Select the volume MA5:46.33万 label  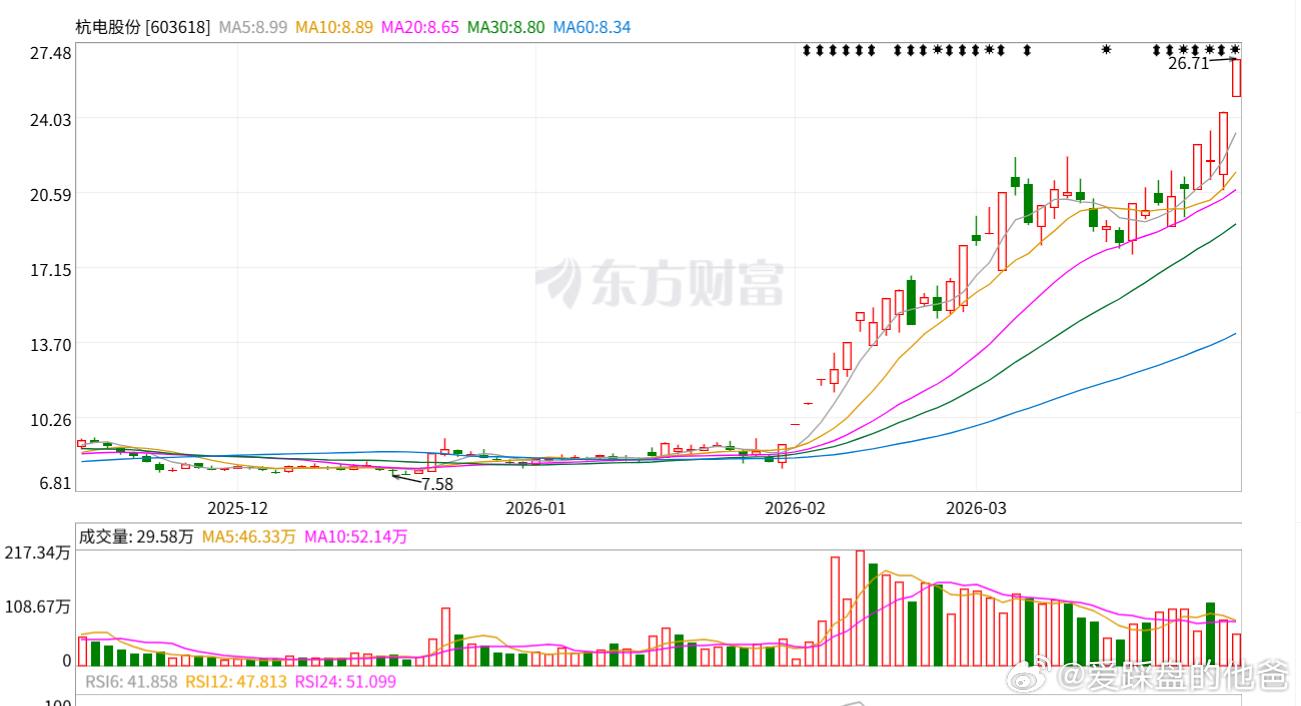[249, 537]
